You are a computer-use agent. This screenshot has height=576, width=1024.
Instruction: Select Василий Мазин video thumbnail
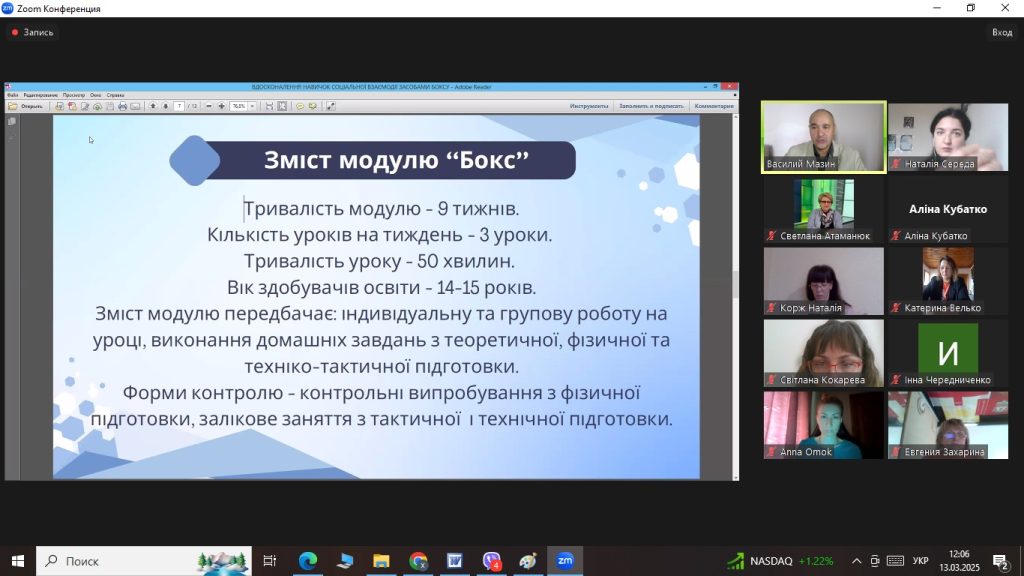[x=823, y=137]
